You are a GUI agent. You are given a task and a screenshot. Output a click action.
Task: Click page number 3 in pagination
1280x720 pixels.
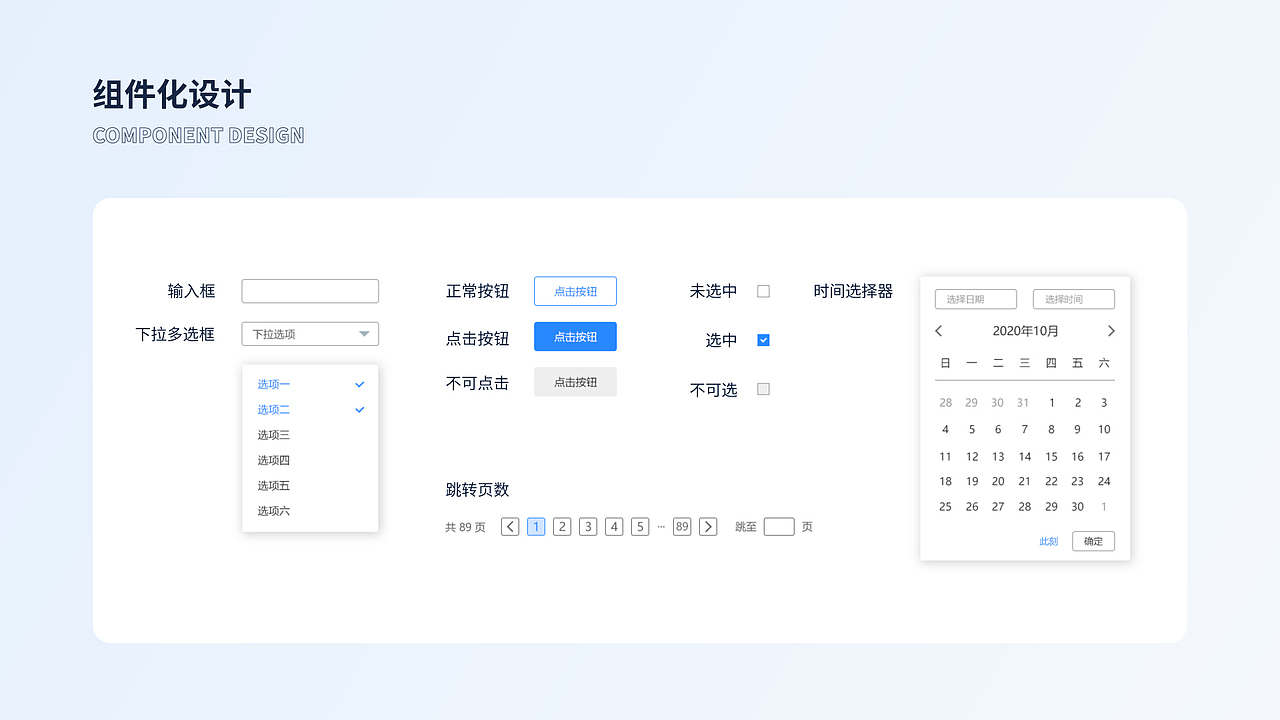588,526
